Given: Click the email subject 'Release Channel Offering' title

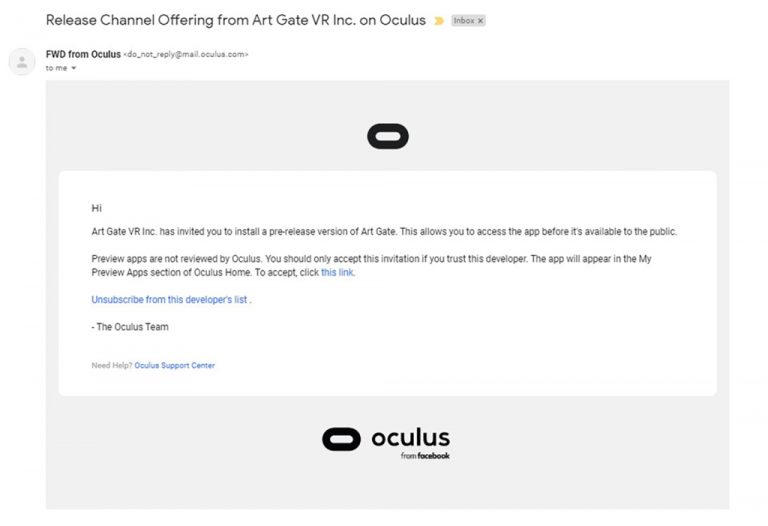Looking at the screenshot, I should (x=236, y=20).
